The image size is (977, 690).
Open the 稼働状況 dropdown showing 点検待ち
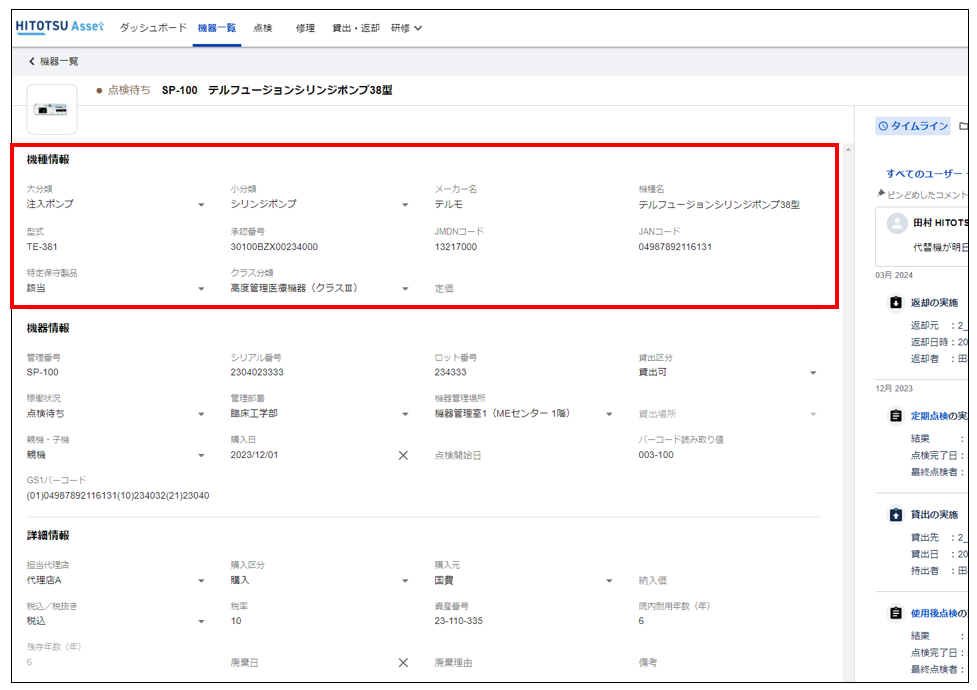pos(116,413)
